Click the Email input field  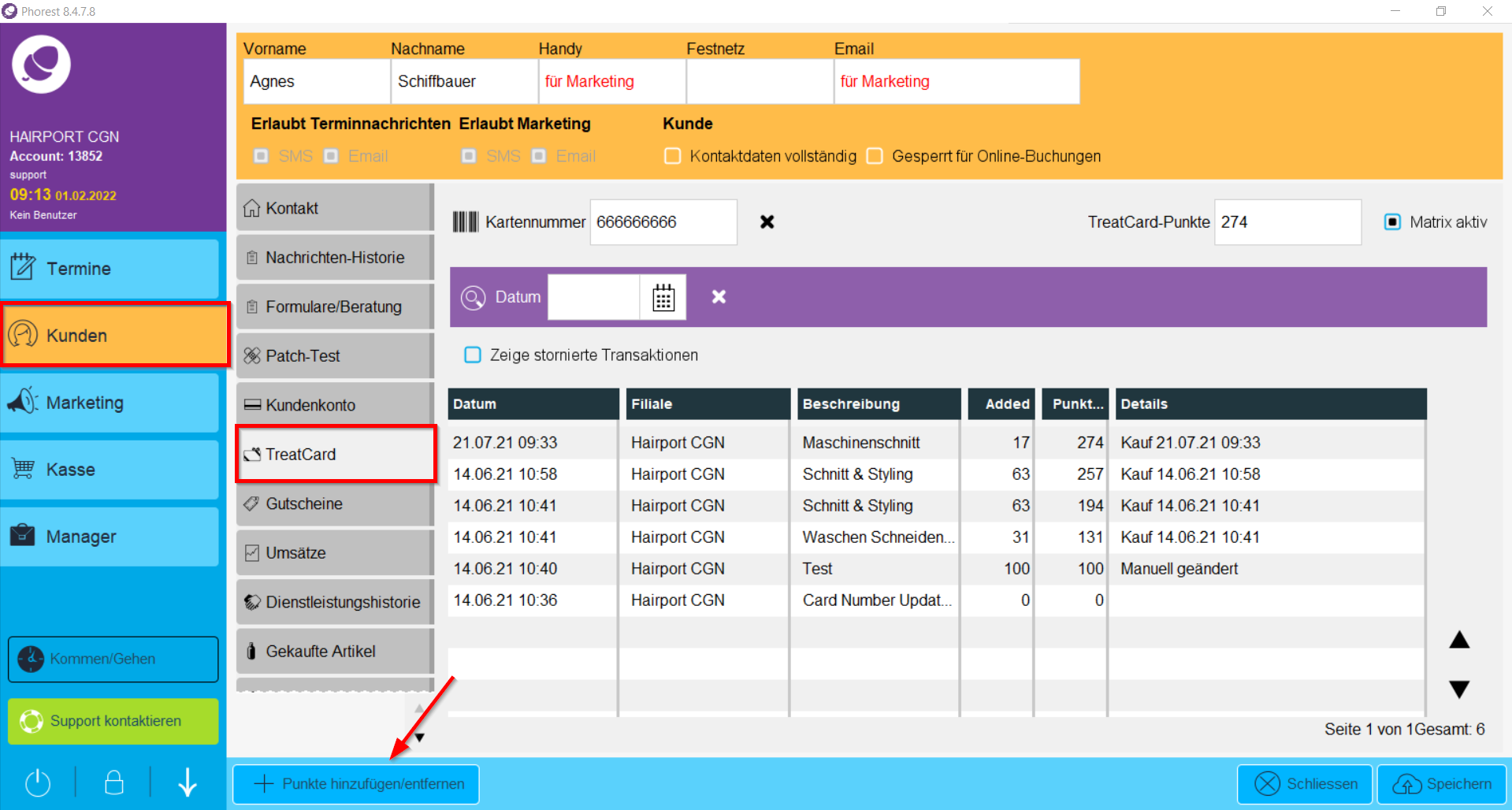[957, 81]
